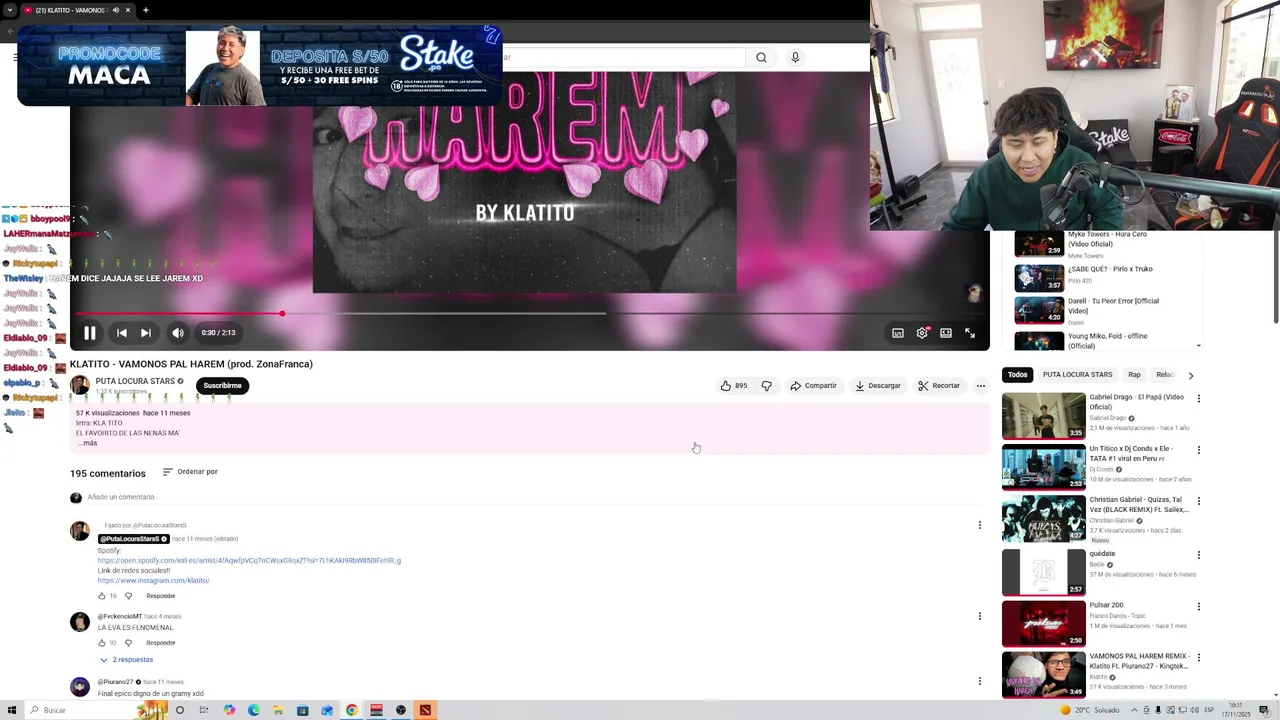Show more filter chips with the arrow
The height and width of the screenshot is (720, 1280).
pyautogui.click(x=1190, y=375)
